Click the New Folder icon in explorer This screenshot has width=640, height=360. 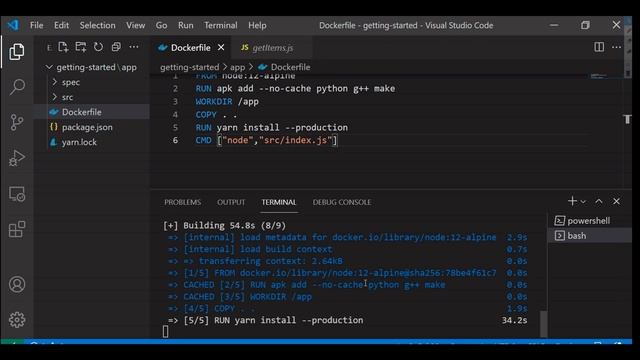point(81,47)
